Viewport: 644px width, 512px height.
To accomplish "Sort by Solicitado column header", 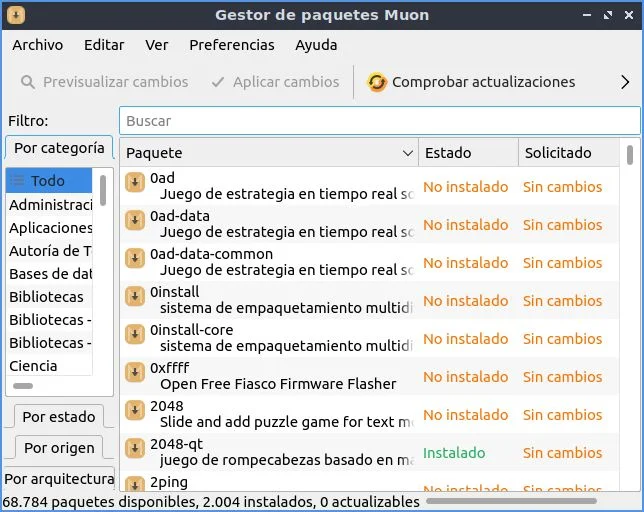I will 569,153.
